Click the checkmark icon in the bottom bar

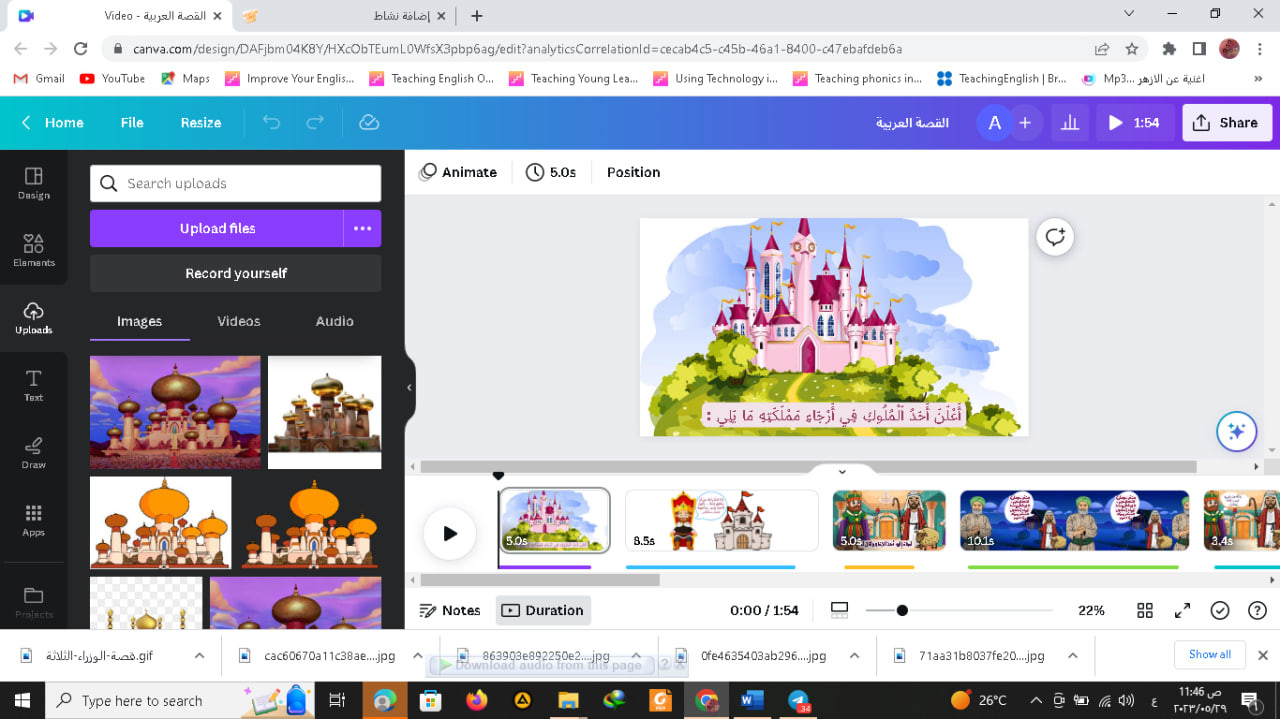tap(1219, 610)
